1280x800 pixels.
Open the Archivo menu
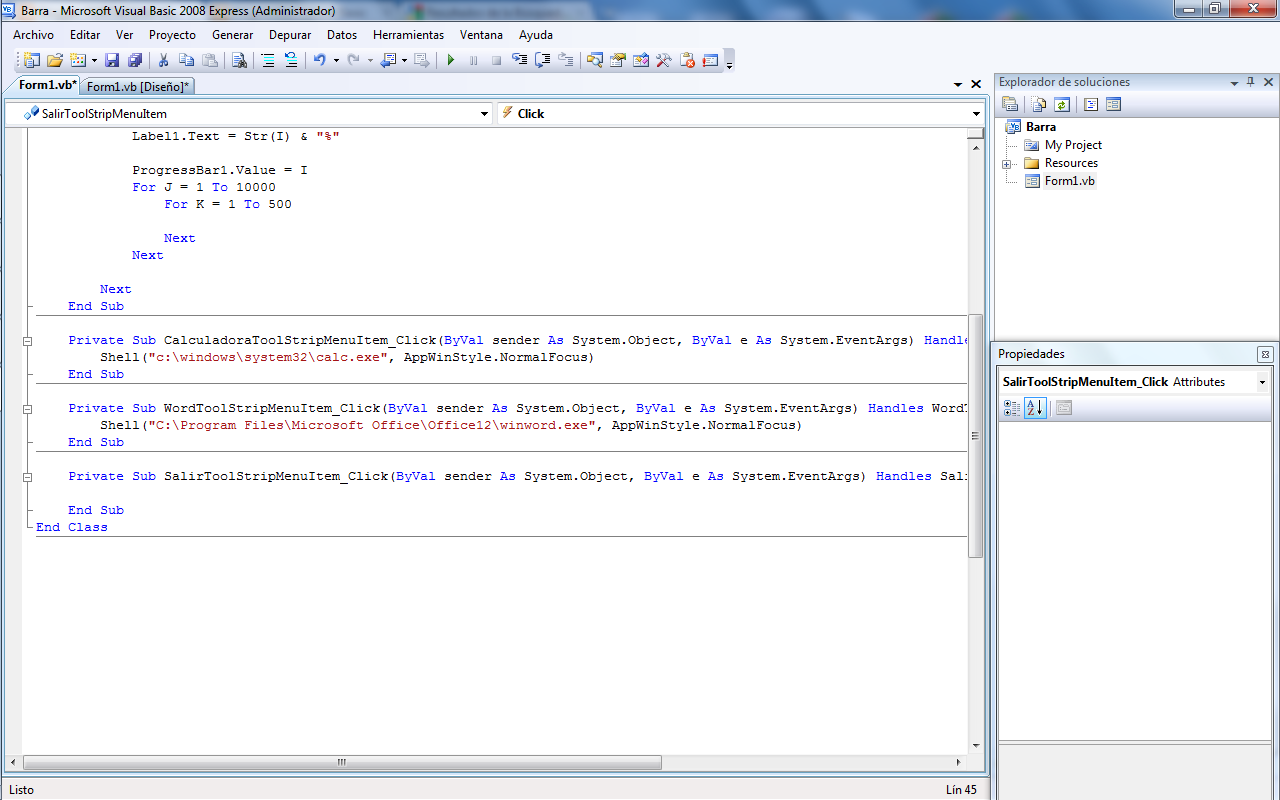click(x=33, y=34)
